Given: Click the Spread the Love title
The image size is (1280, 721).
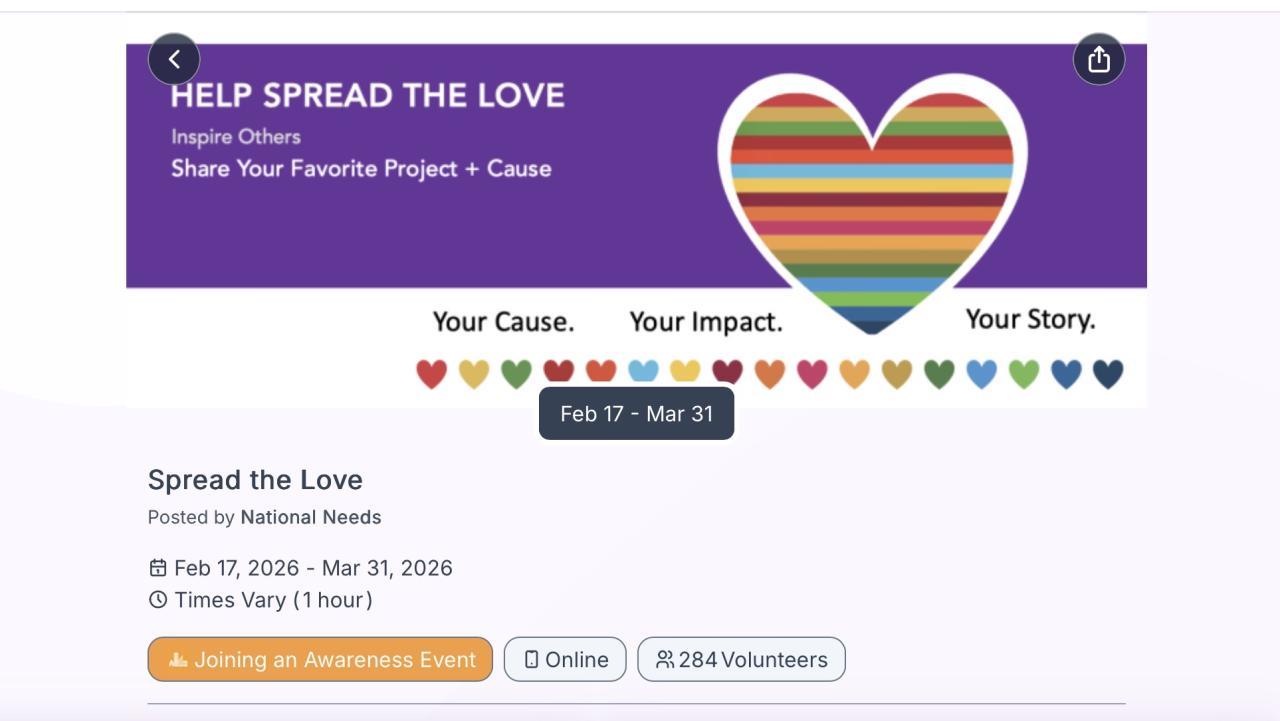Looking at the screenshot, I should [x=255, y=480].
